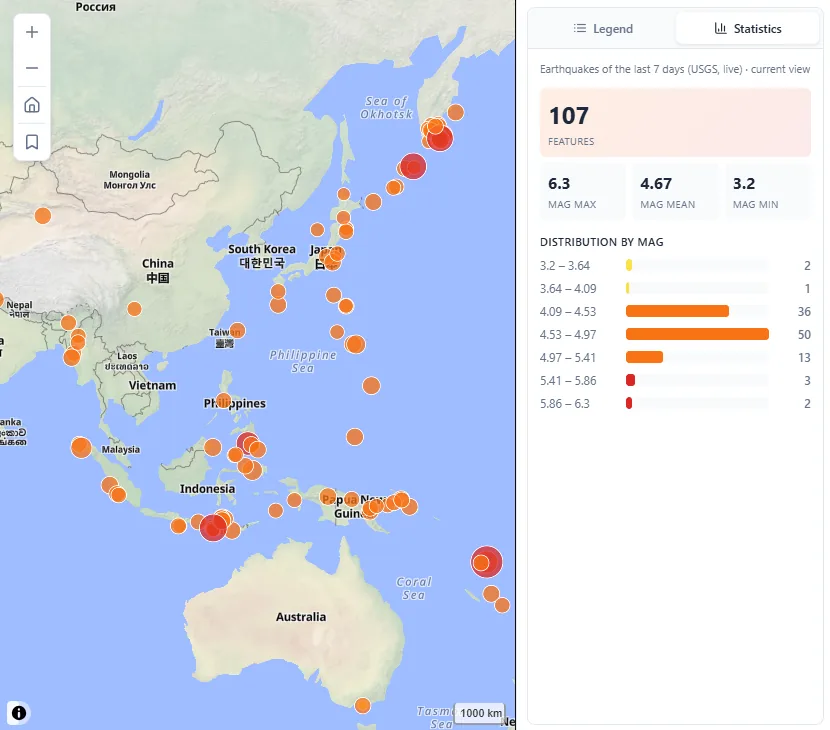The width and height of the screenshot is (830, 730).
Task: Click the 4.67 Mag Mean card
Action: tap(675, 192)
